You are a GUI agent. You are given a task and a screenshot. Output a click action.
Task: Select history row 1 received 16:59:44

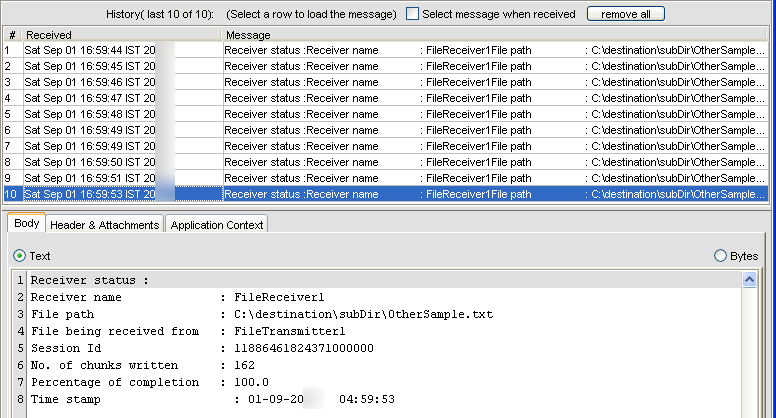[386, 50]
